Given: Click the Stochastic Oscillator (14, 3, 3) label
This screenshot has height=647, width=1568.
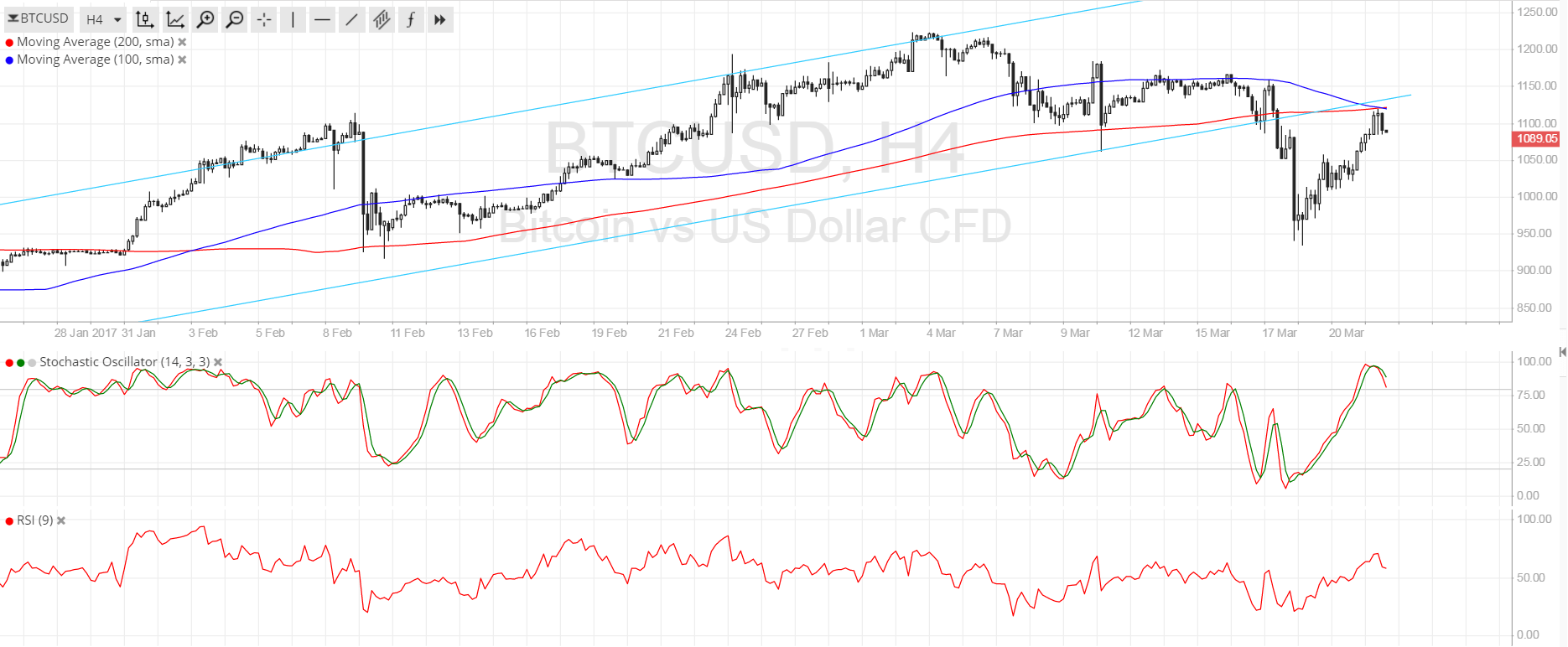Looking at the screenshot, I should [124, 362].
